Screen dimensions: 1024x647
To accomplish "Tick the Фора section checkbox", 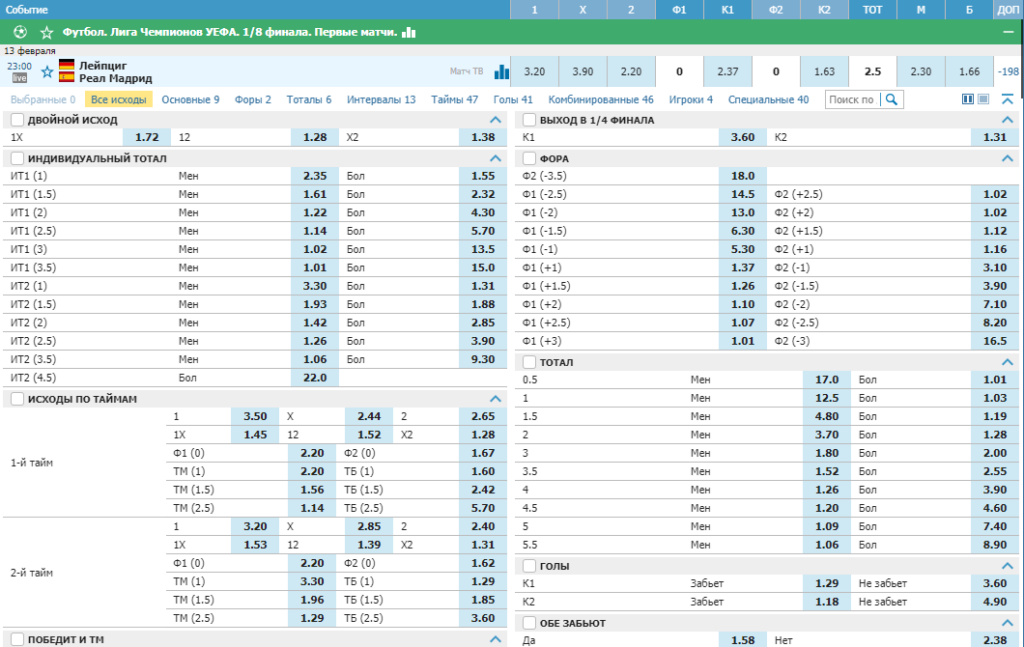I will click(x=530, y=158).
